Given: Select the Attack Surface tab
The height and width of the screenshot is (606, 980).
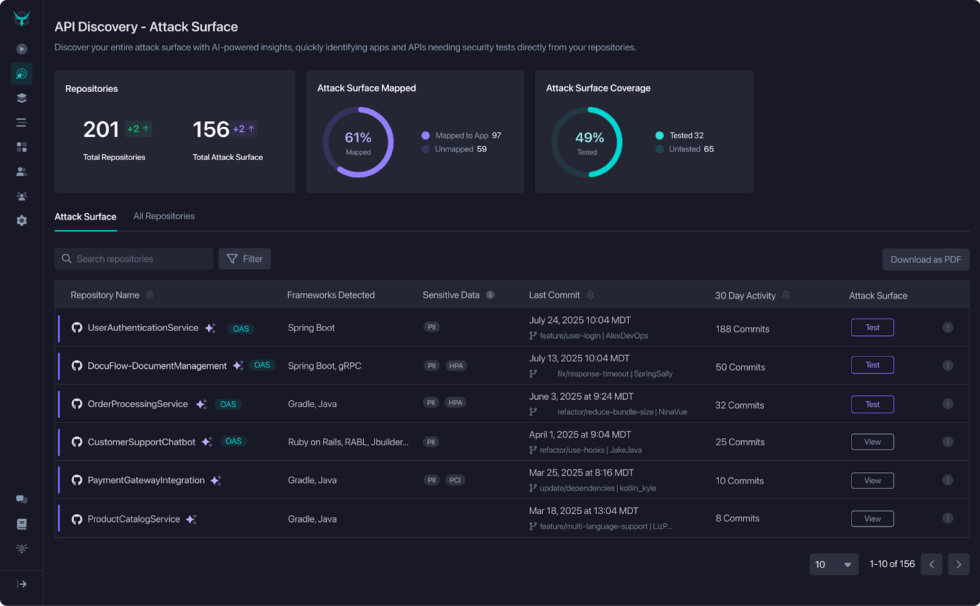Looking at the screenshot, I should (86, 216).
